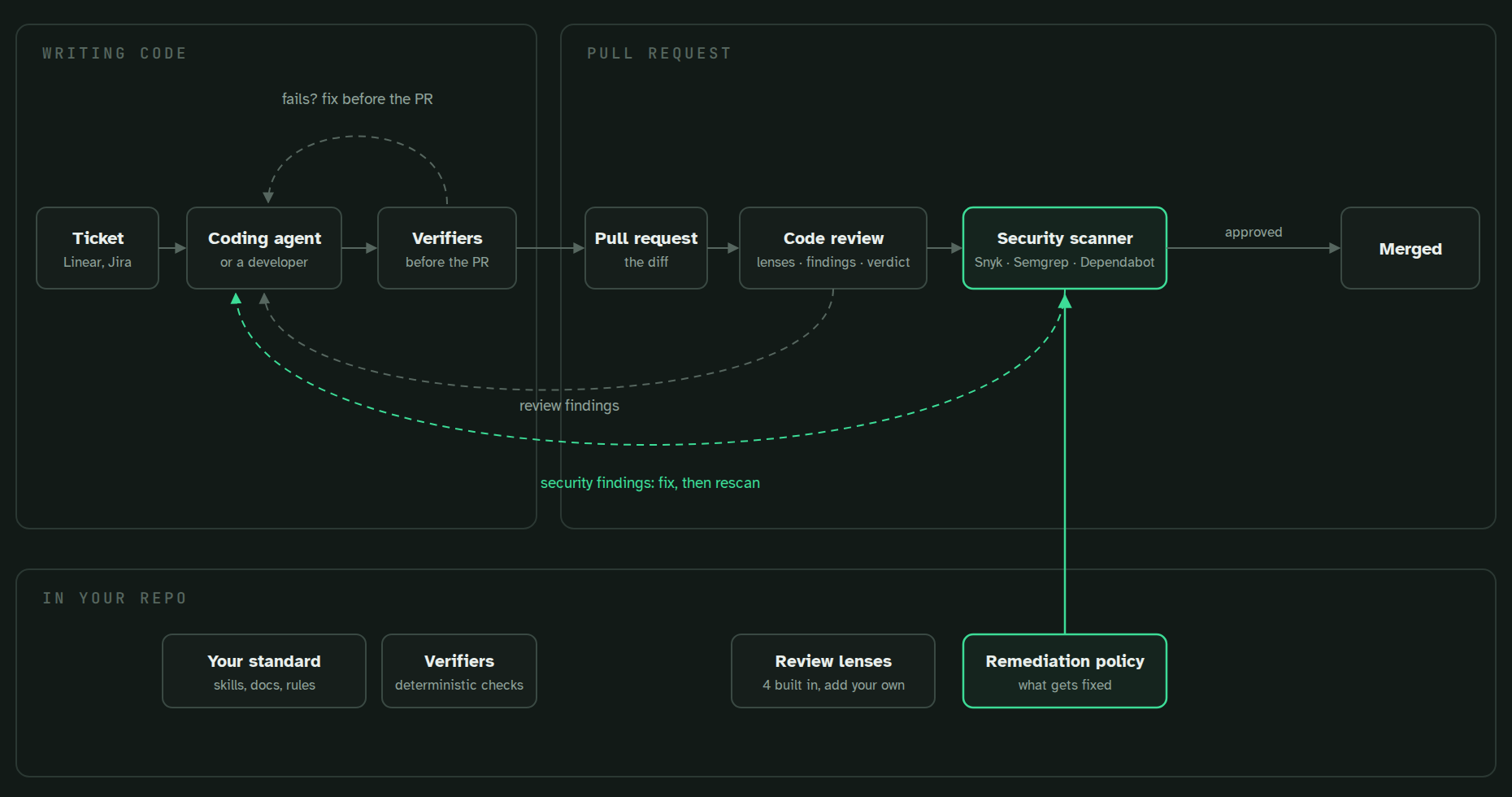Select the Merged node

tap(1410, 248)
